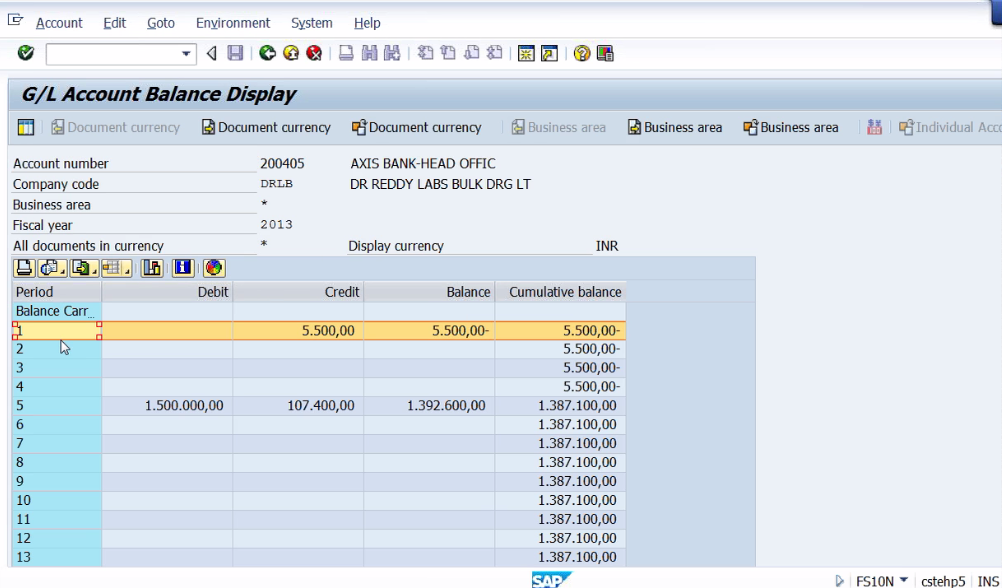This screenshot has width=1002, height=588.
Task: Open the Environment menu
Action: click(233, 23)
